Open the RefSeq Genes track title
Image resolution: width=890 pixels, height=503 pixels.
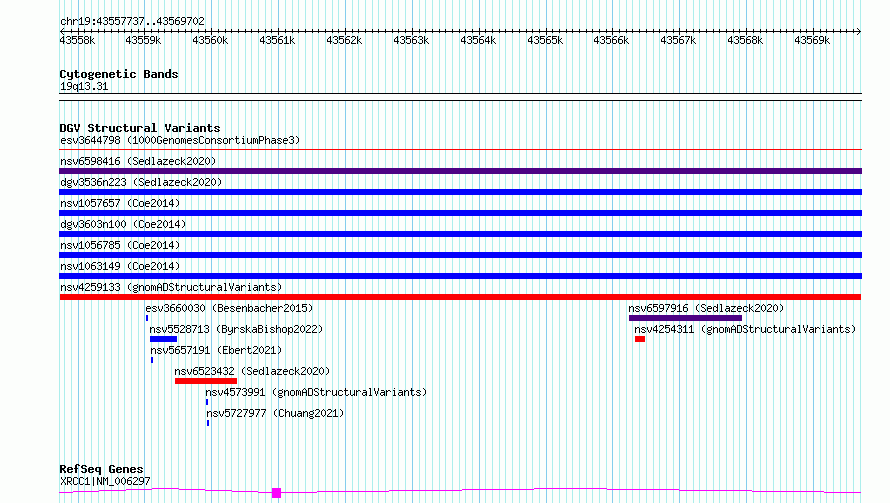pos(101,469)
